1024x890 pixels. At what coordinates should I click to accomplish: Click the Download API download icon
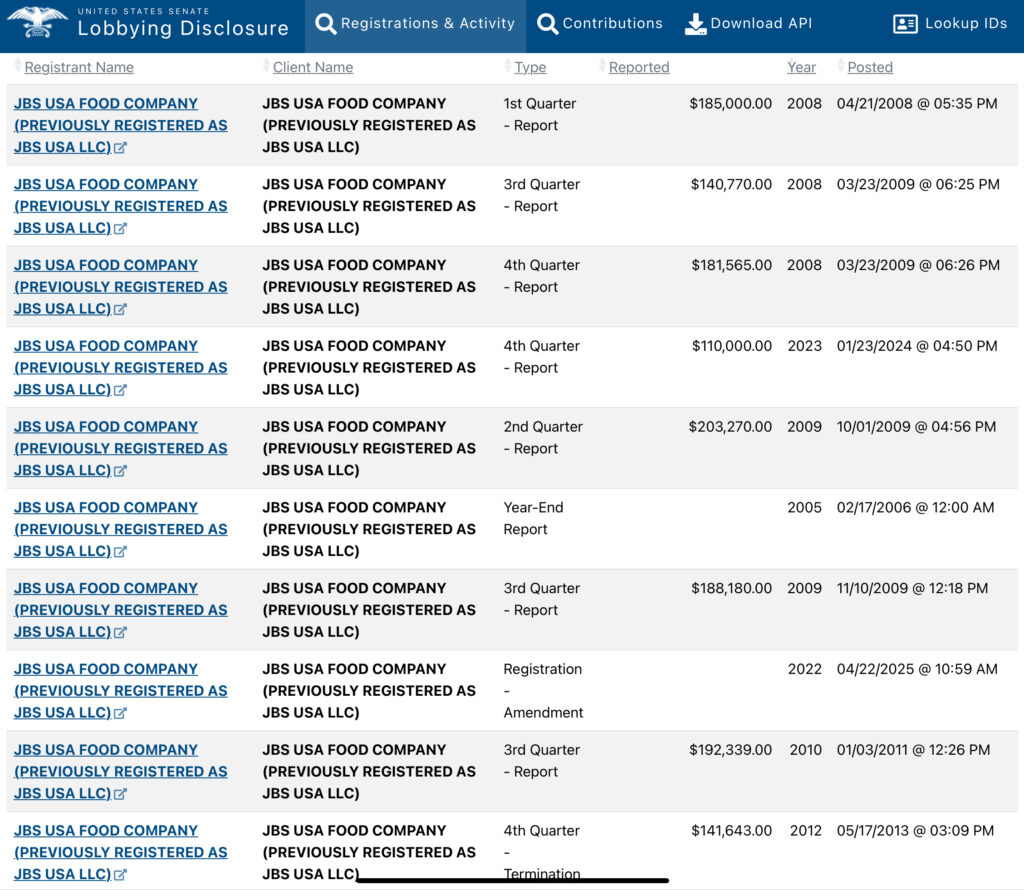[695, 24]
